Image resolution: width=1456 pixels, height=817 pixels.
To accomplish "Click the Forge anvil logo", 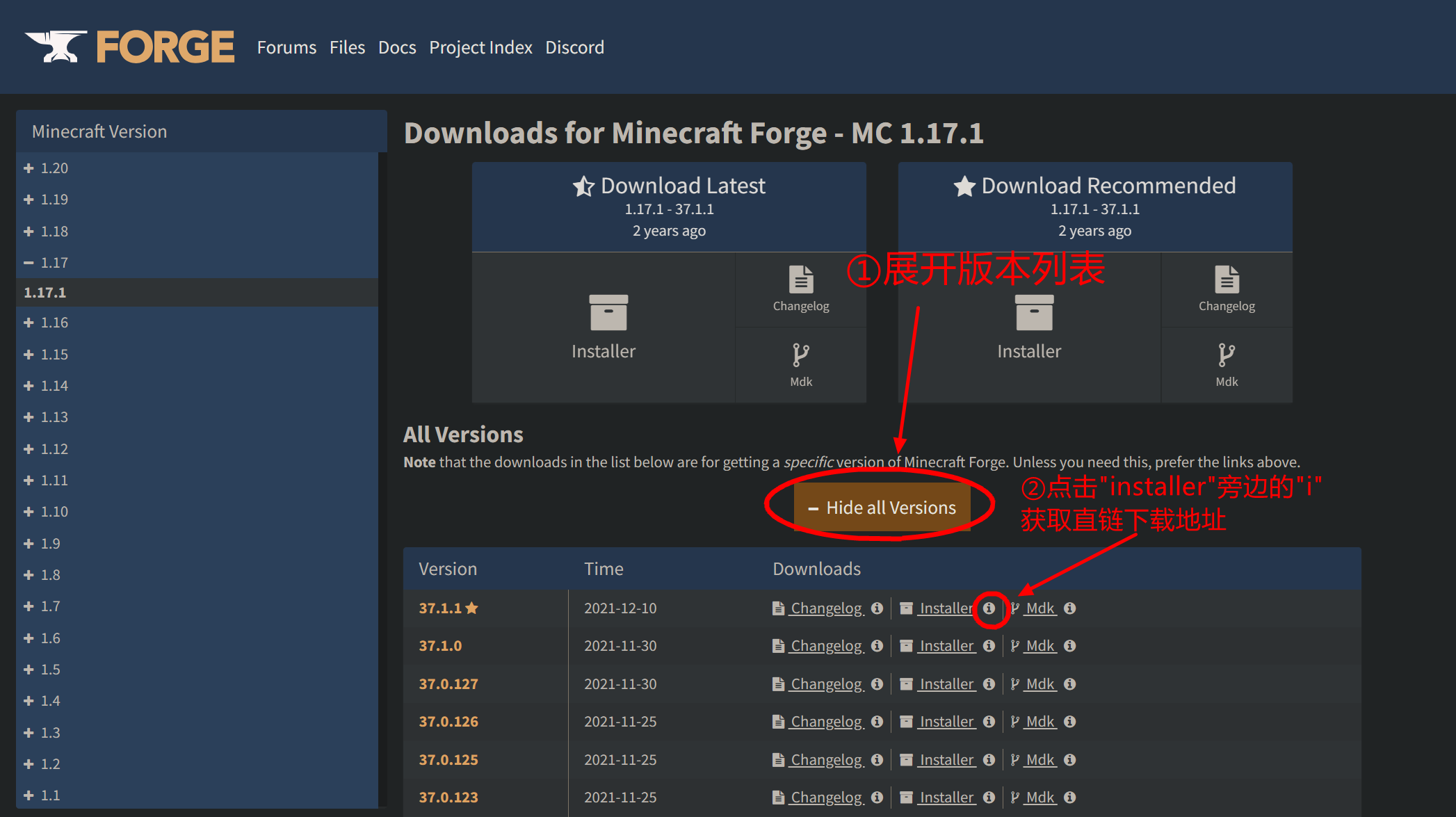I will [x=129, y=47].
